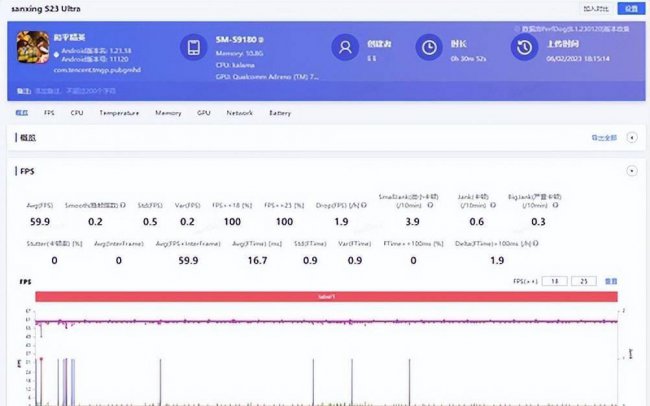This screenshot has height=406, width=650.
Task: Click the Std(FPS) value 0.5
Action: [150, 222]
